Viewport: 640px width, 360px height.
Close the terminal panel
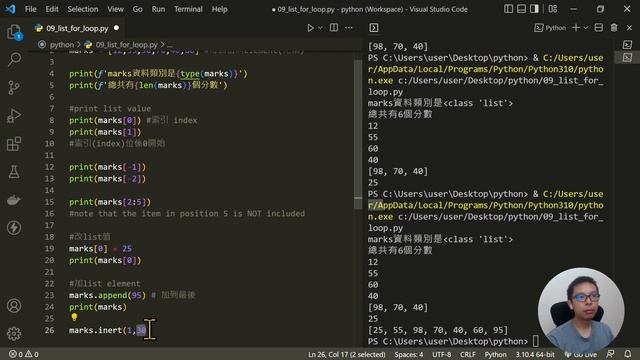pyautogui.click(x=629, y=28)
